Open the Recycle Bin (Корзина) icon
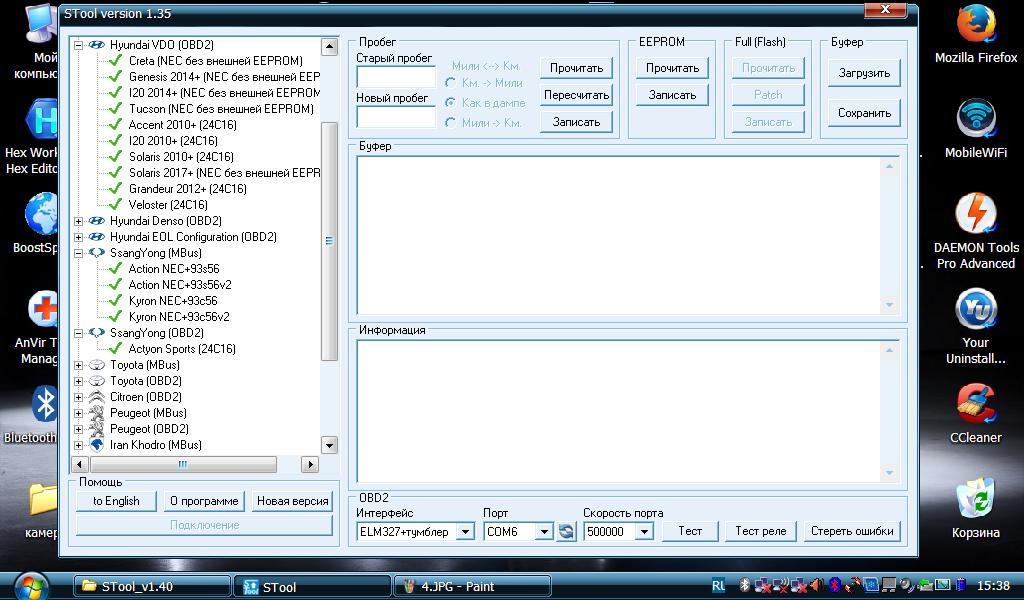Screen dimensions: 1024x600 [x=975, y=503]
